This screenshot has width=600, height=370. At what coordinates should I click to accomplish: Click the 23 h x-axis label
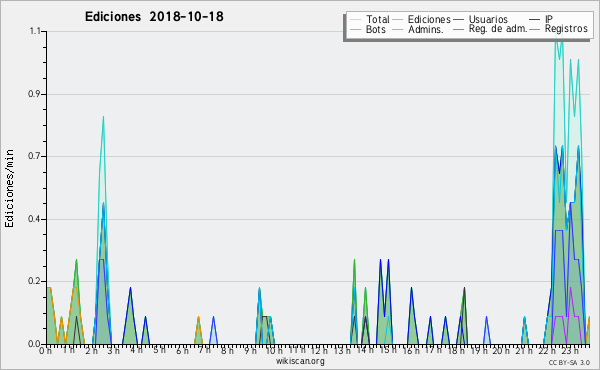tap(570, 351)
